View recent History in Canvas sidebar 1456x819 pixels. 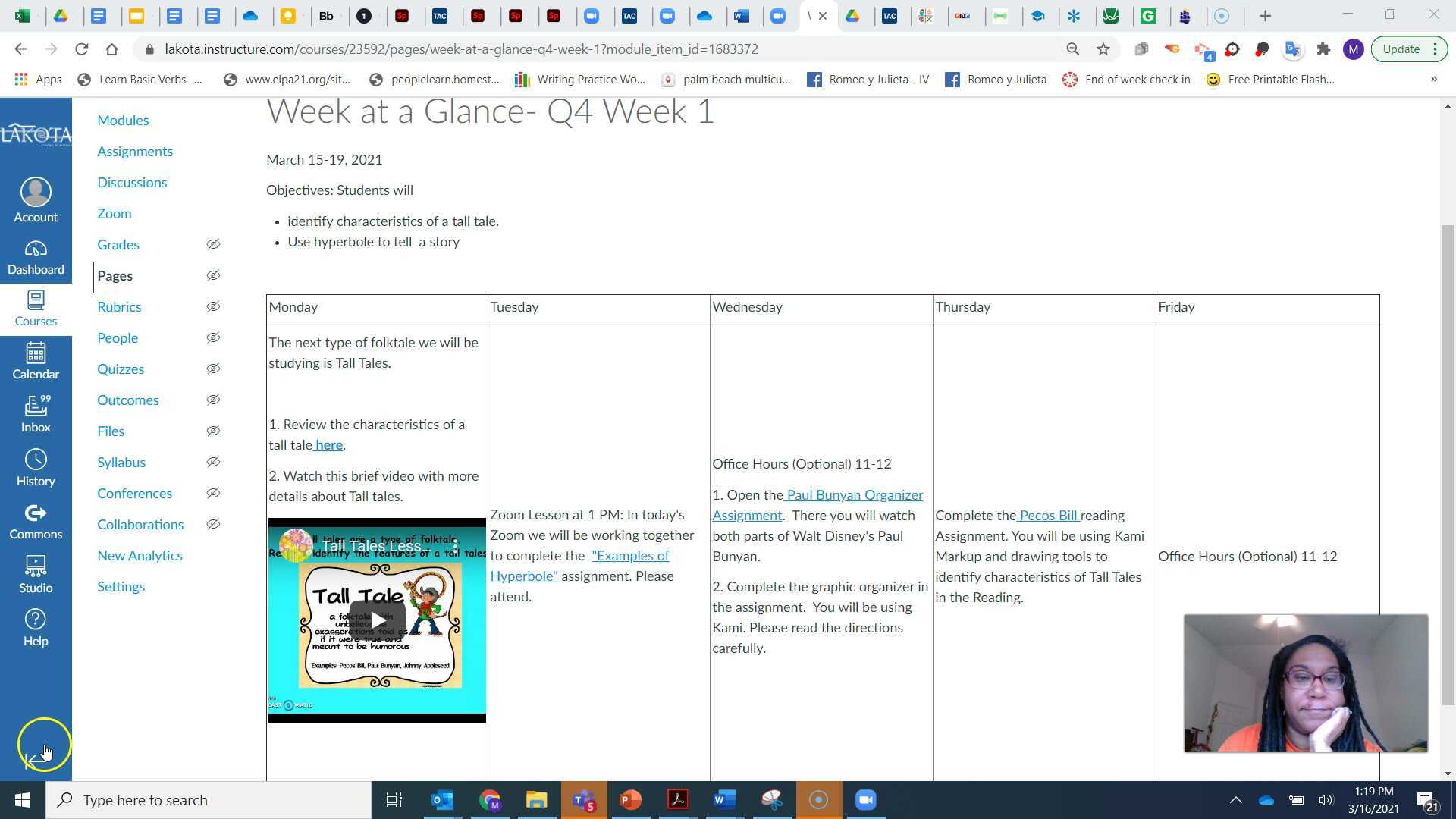36,466
